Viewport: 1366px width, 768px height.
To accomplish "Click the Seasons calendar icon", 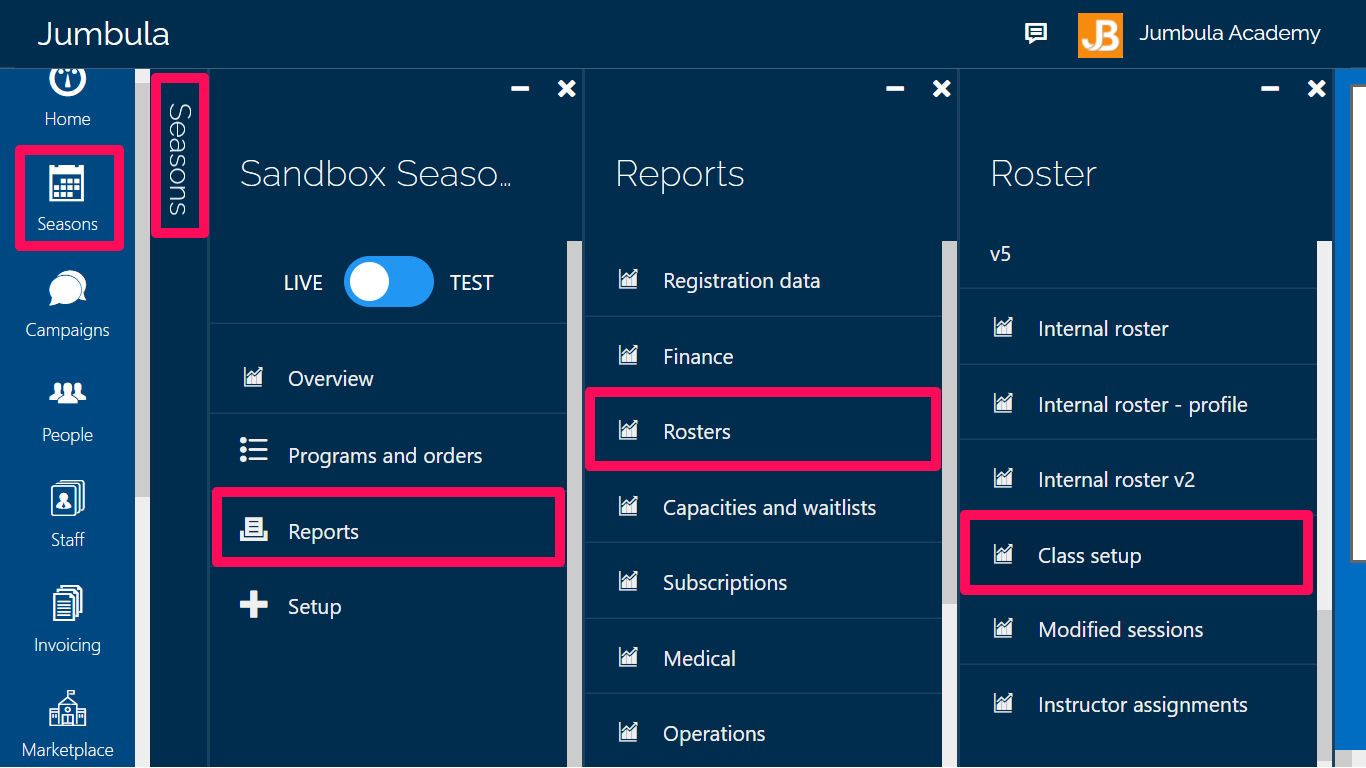I will click(67, 184).
